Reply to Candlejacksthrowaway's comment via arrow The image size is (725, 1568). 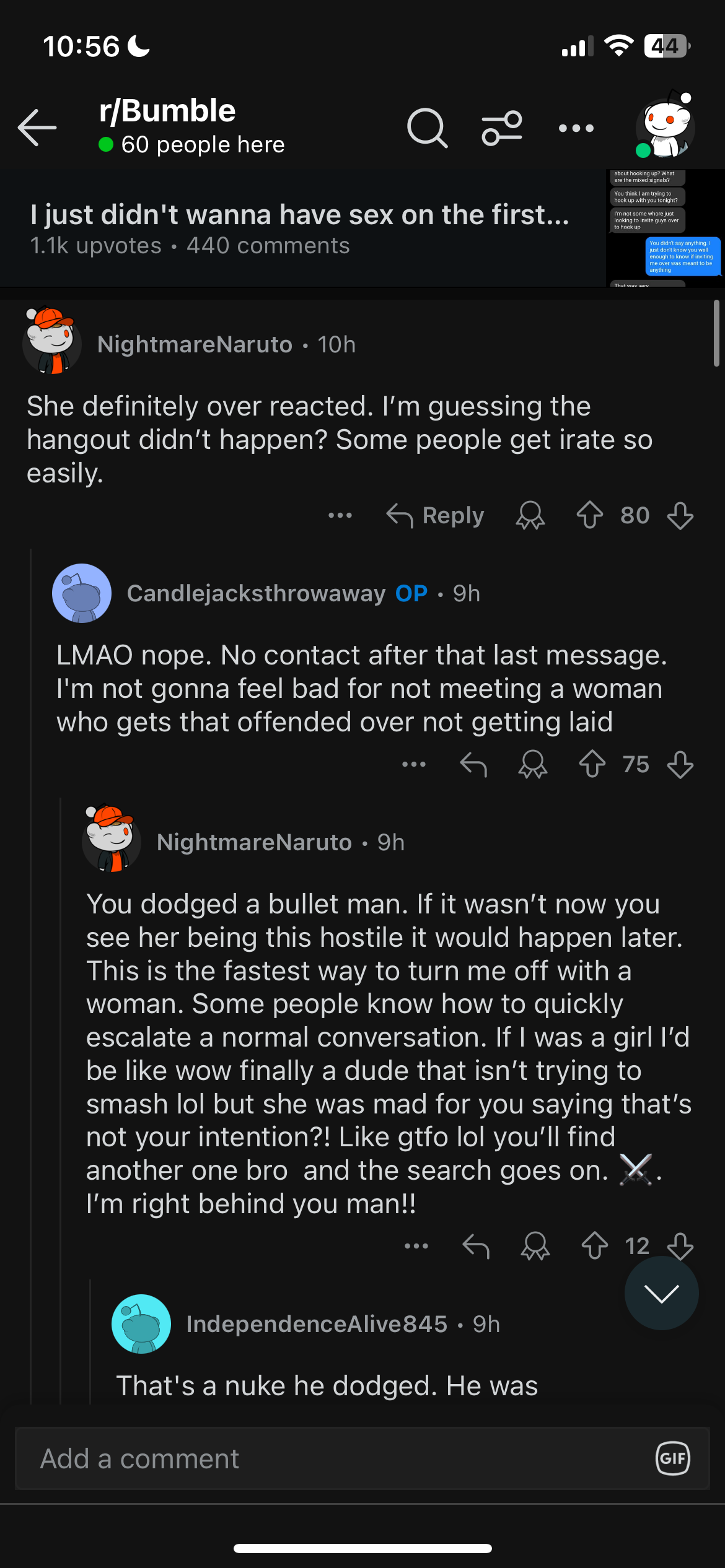click(x=473, y=764)
